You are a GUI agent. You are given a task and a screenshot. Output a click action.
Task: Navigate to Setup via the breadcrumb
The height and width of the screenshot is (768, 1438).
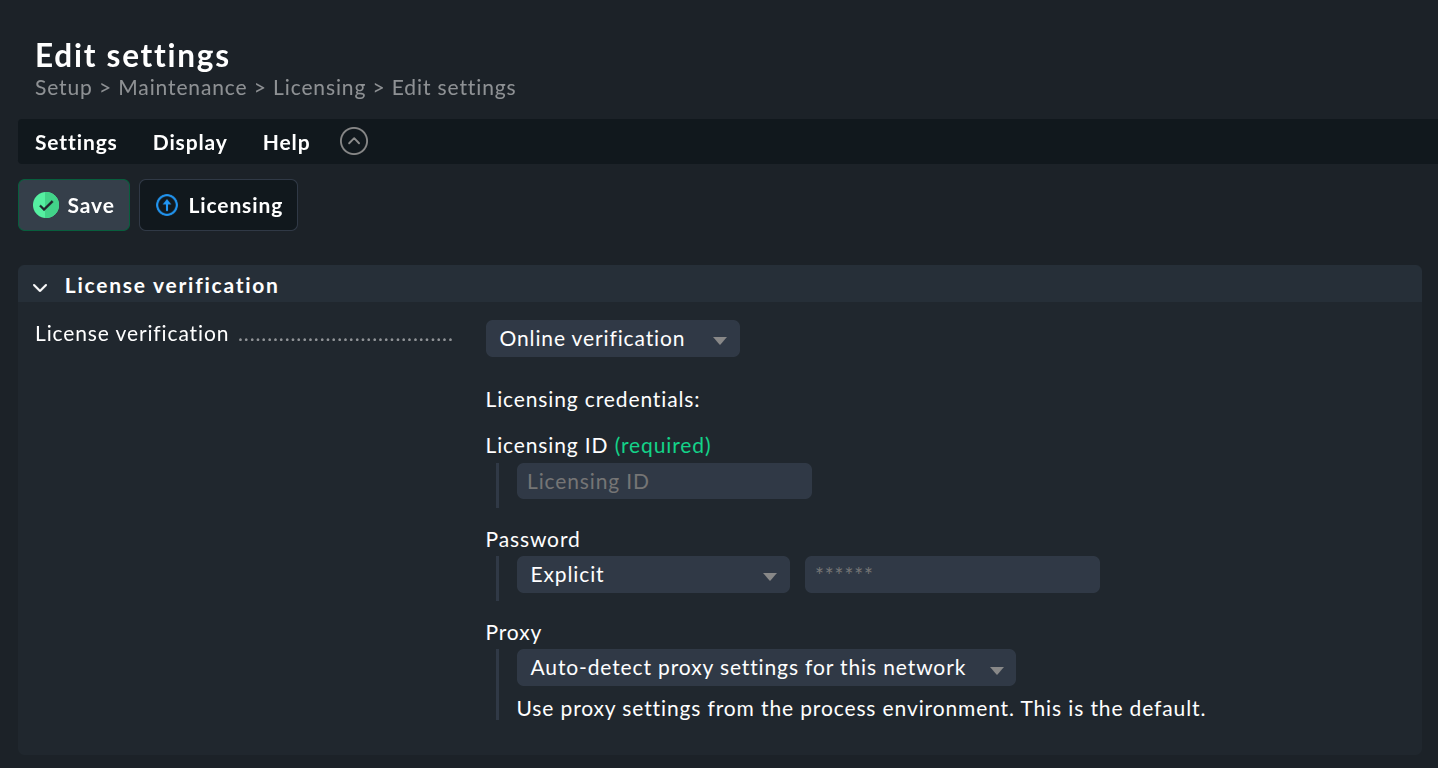[62, 88]
